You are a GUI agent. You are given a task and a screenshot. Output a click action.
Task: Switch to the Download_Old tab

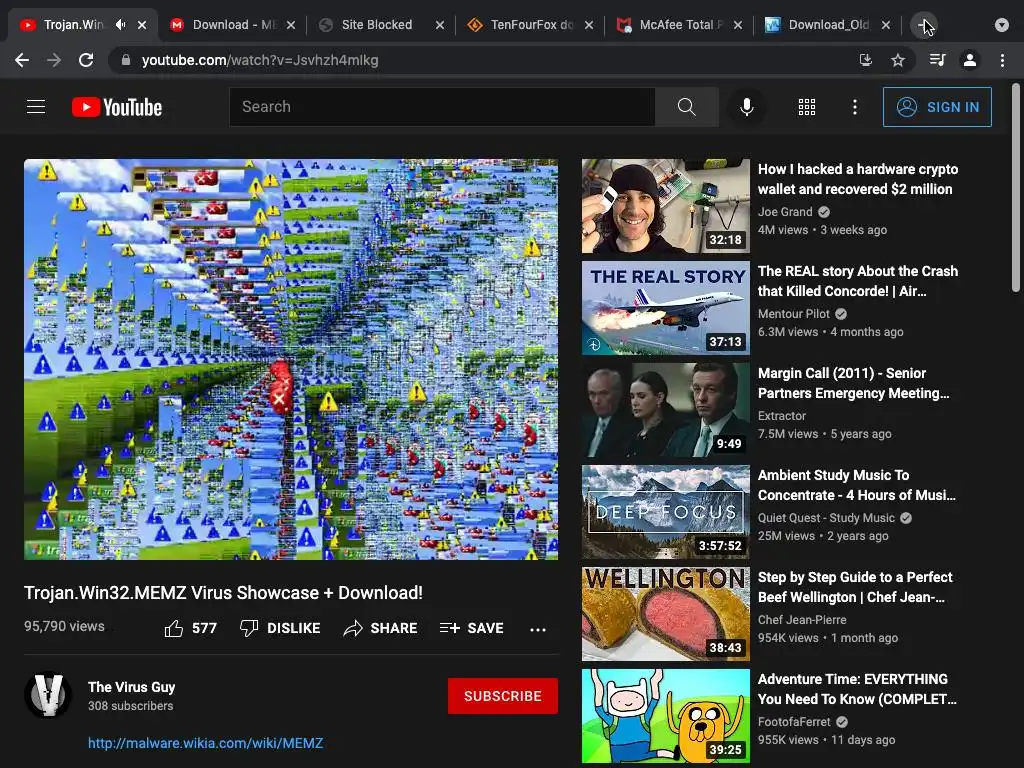click(828, 25)
